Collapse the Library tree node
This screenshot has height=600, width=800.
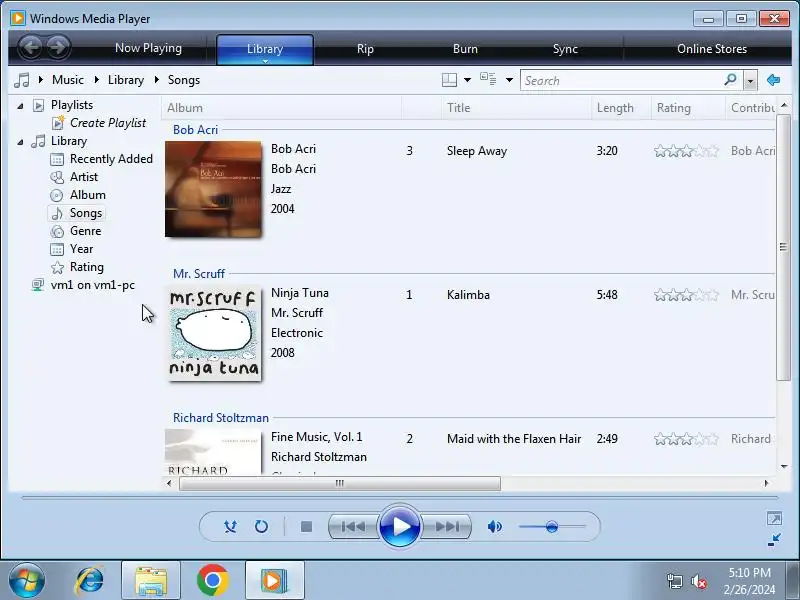pyautogui.click(x=20, y=142)
